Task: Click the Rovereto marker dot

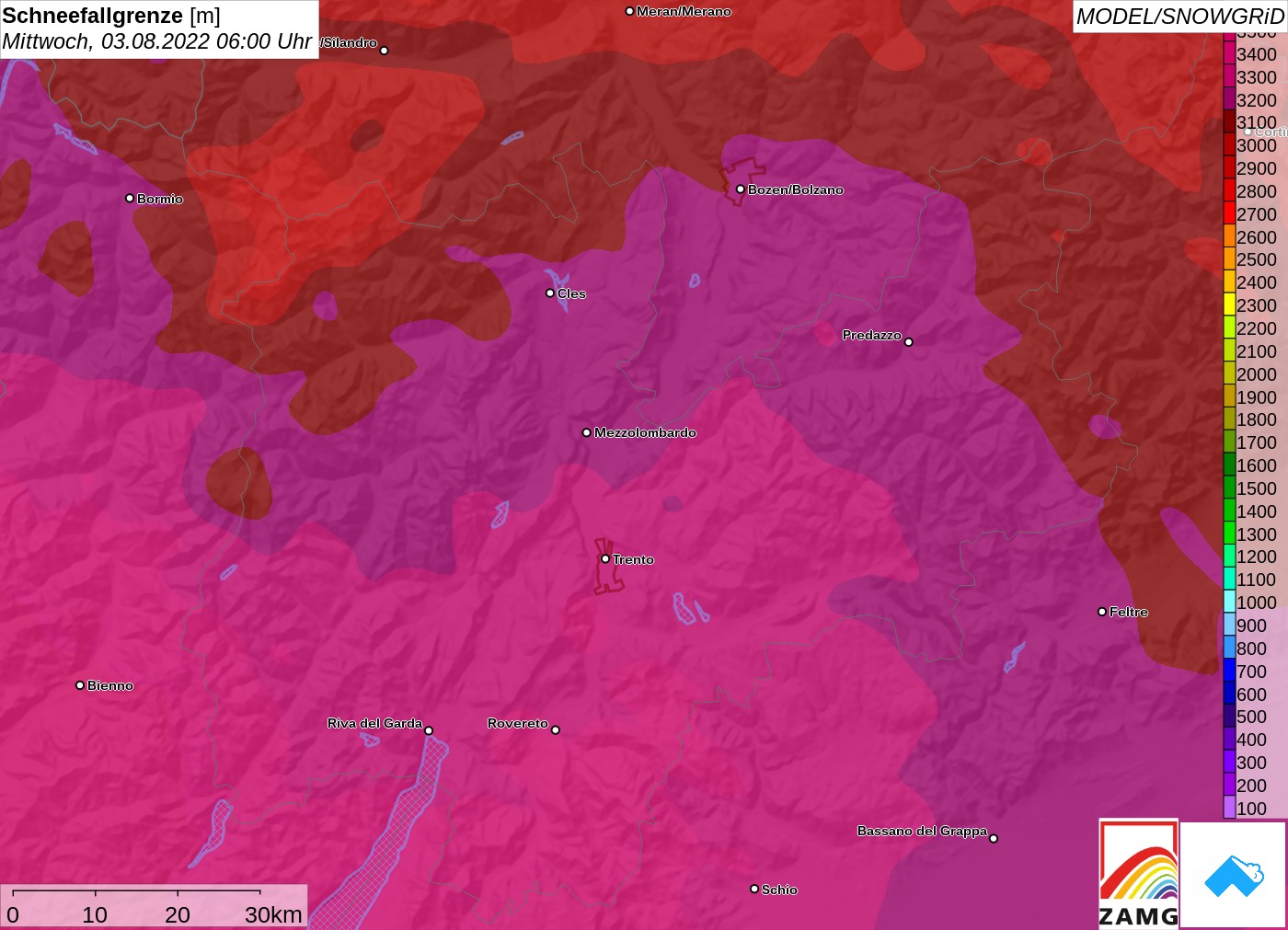Action: coord(555,729)
